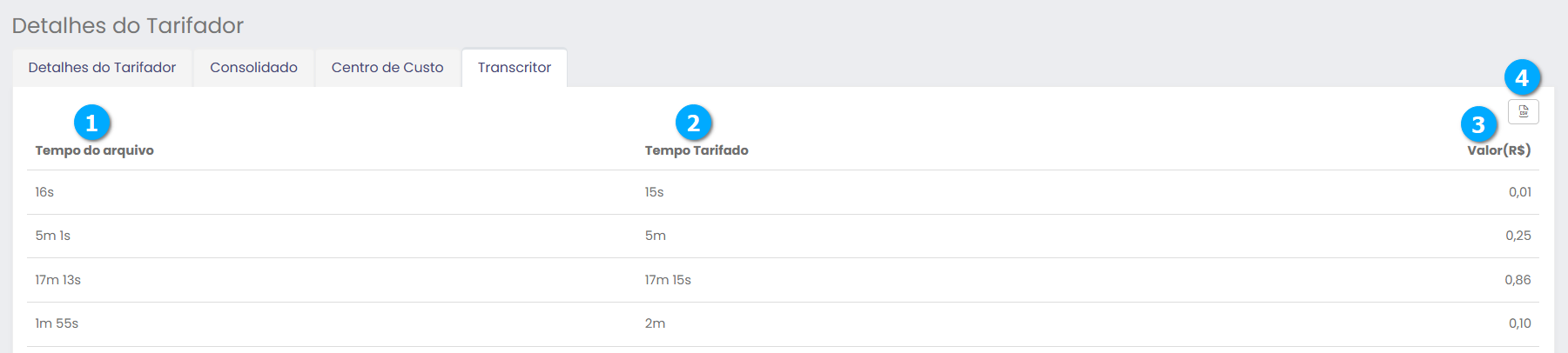Click the blue badge numbered 1

(91, 123)
